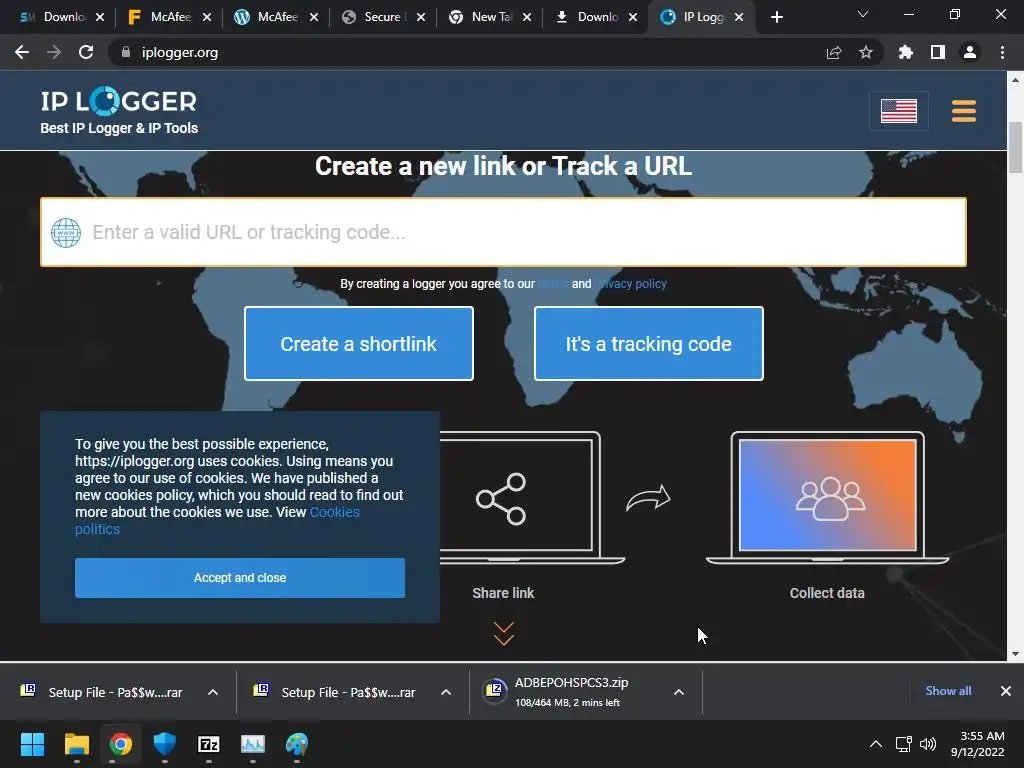Close the downloads bar
This screenshot has height=768, width=1024.
pos(1006,691)
